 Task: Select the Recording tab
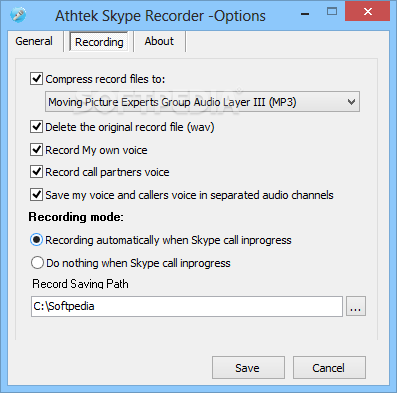99,42
